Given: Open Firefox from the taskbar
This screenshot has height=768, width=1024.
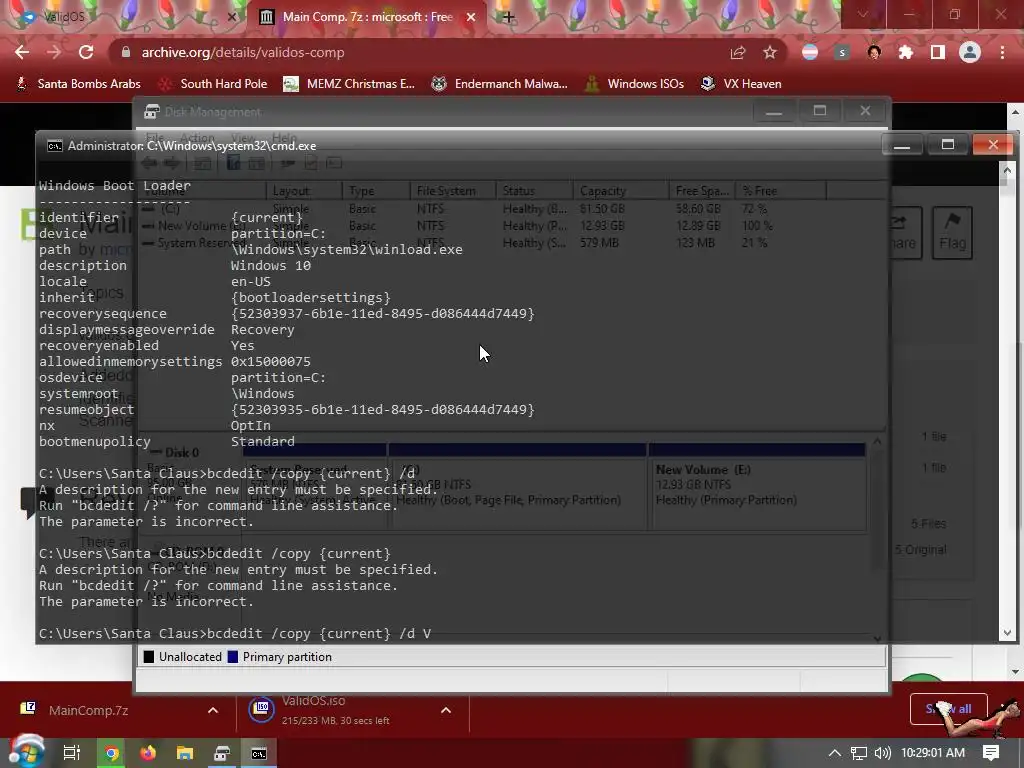Looking at the screenshot, I should (148, 753).
